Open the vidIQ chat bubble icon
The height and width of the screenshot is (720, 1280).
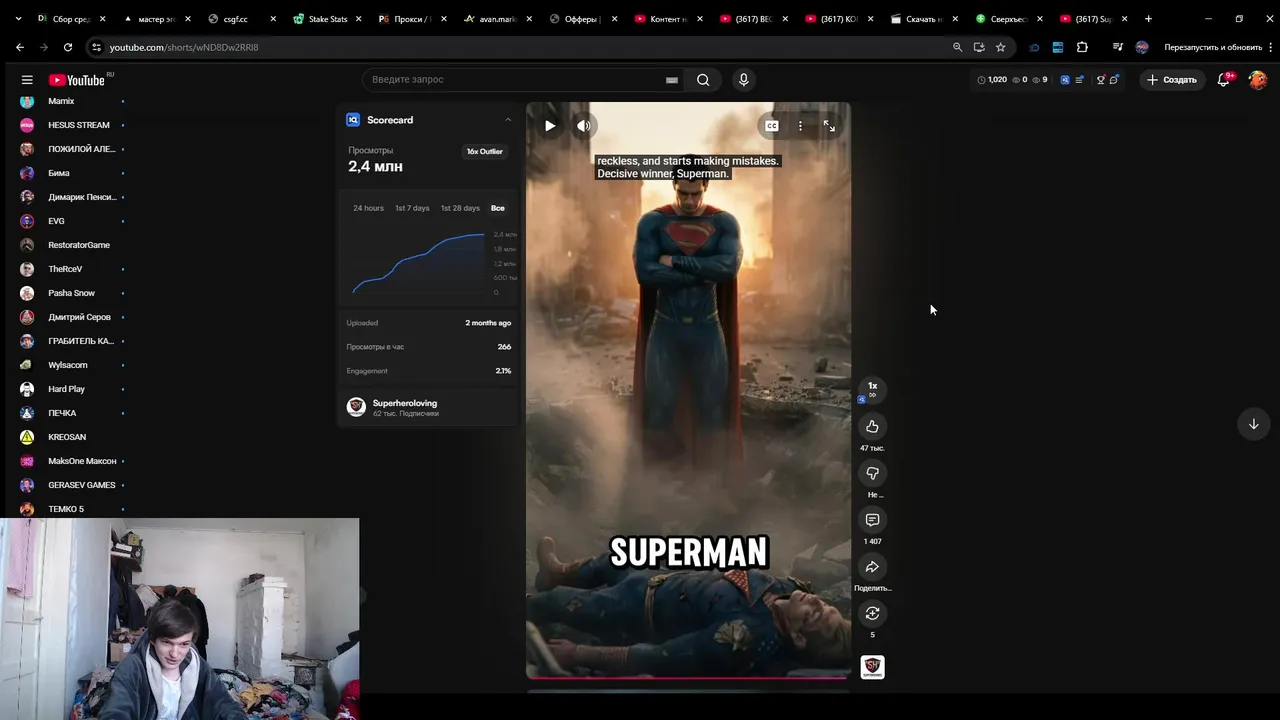(1114, 80)
